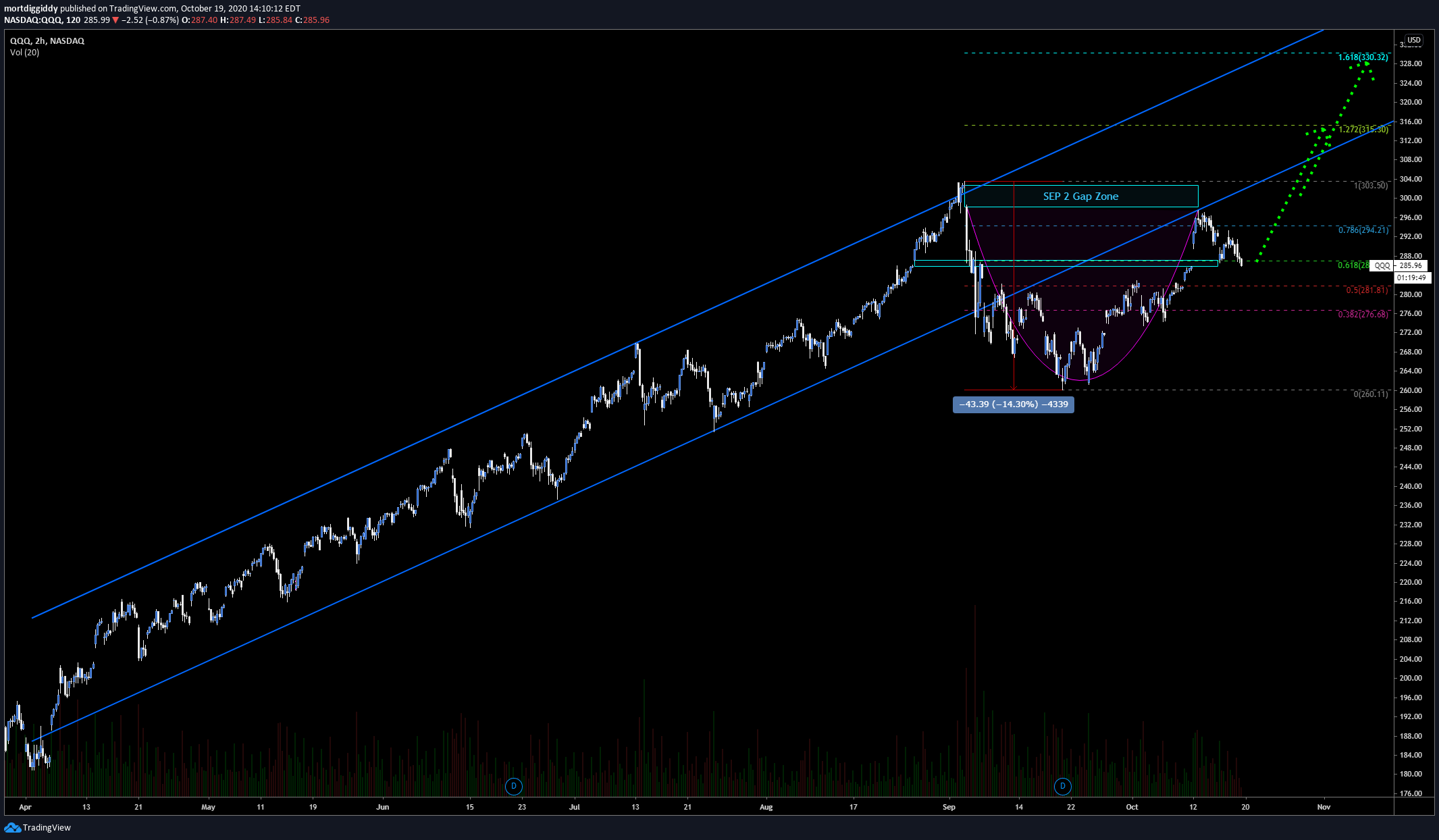1439x840 pixels.
Task: Click the 176.00 price axis label
Action: point(1411,793)
